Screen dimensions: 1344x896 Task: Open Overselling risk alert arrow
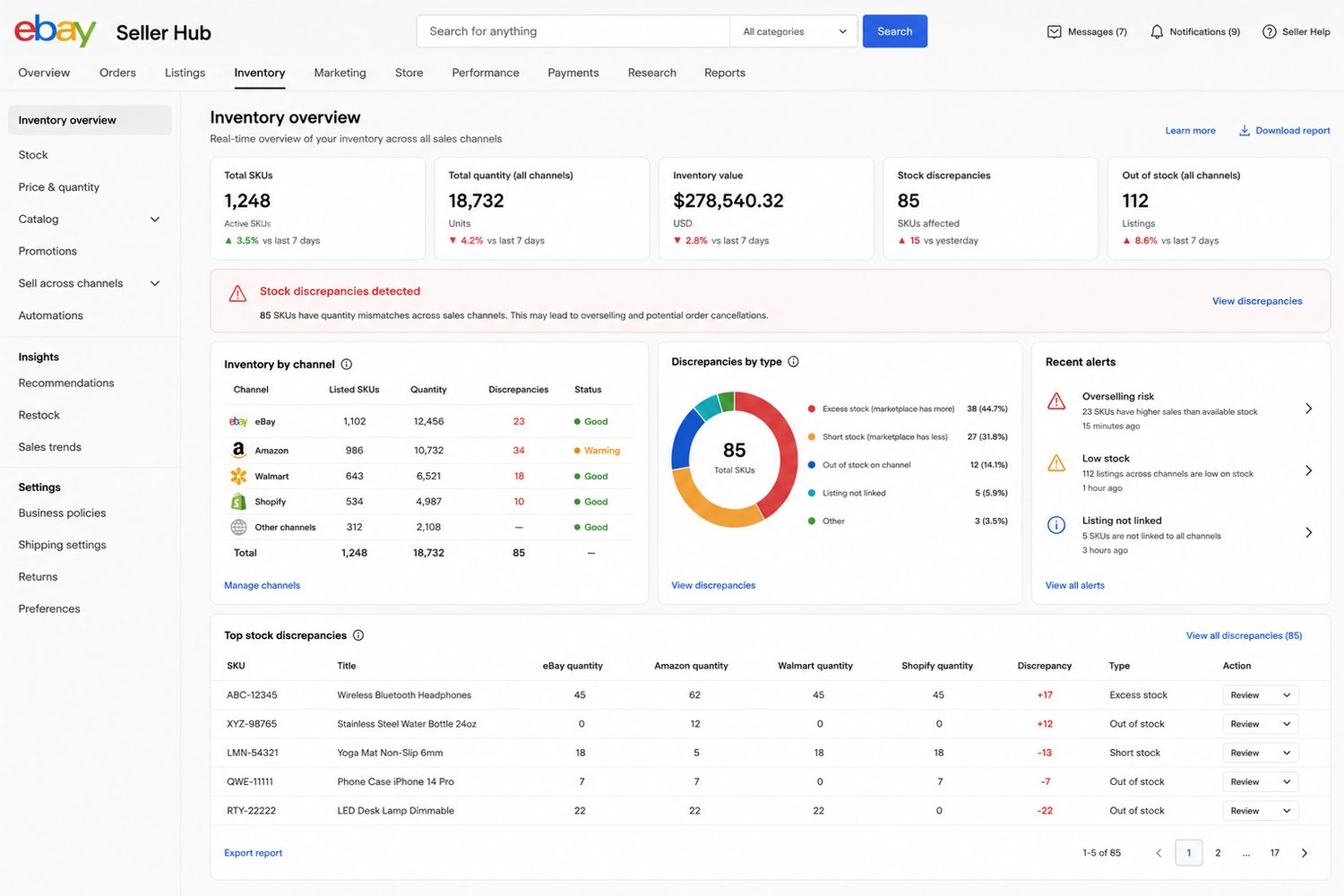pyautogui.click(x=1308, y=409)
